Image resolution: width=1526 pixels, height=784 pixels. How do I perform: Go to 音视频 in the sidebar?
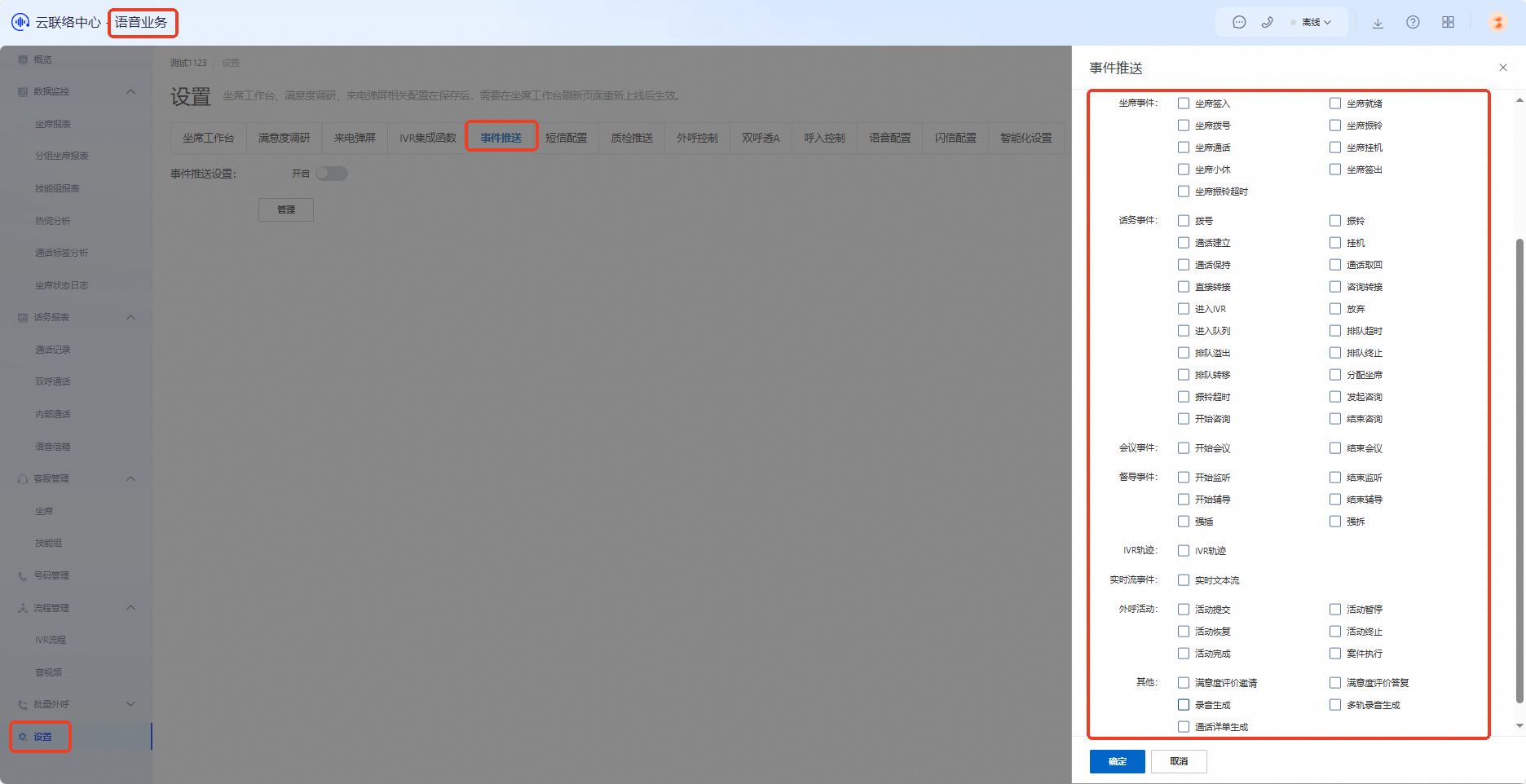[x=48, y=672]
